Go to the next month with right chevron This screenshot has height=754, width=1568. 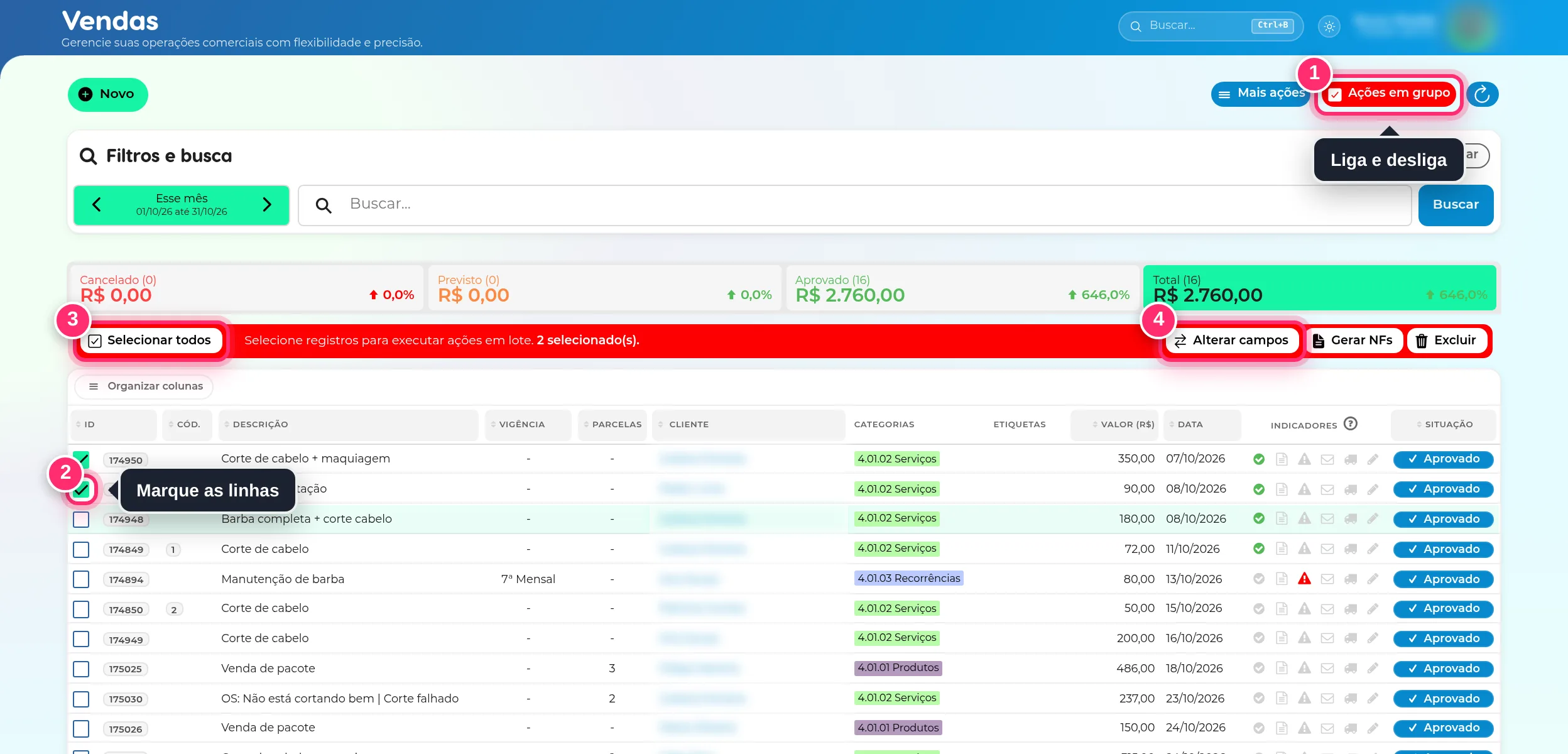(x=267, y=205)
